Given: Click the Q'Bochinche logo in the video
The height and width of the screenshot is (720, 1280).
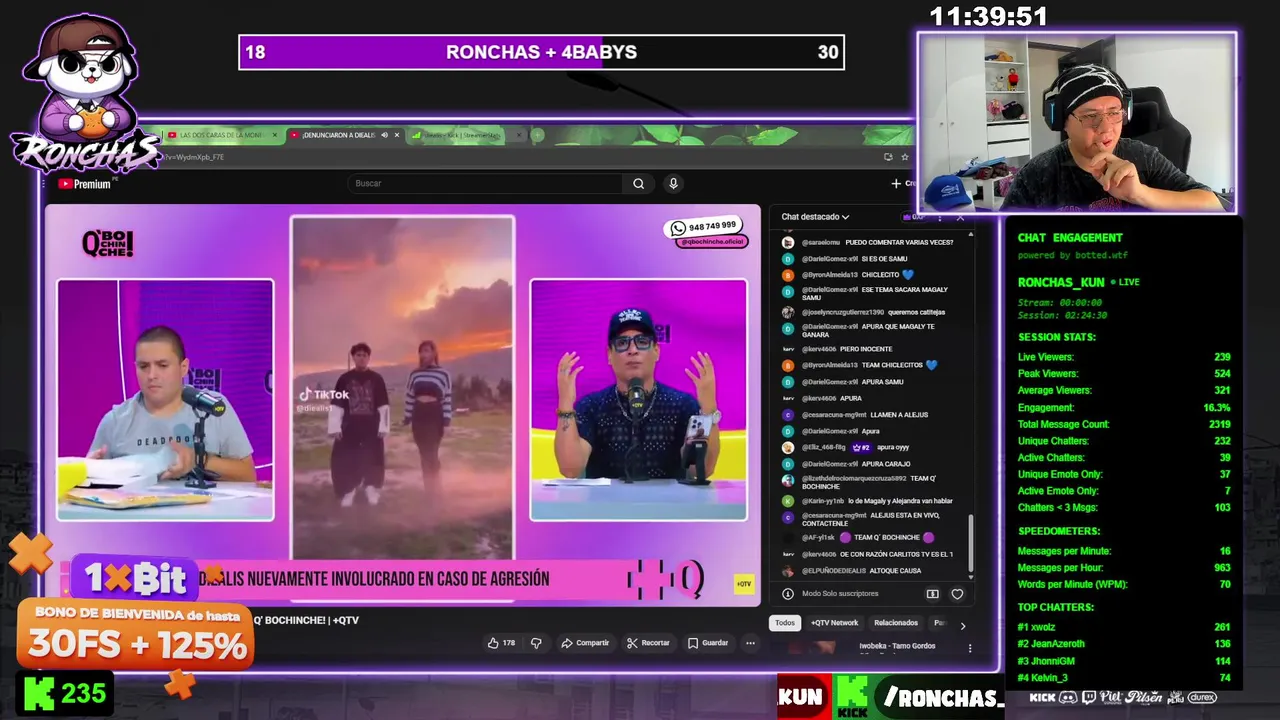Looking at the screenshot, I should (107, 243).
